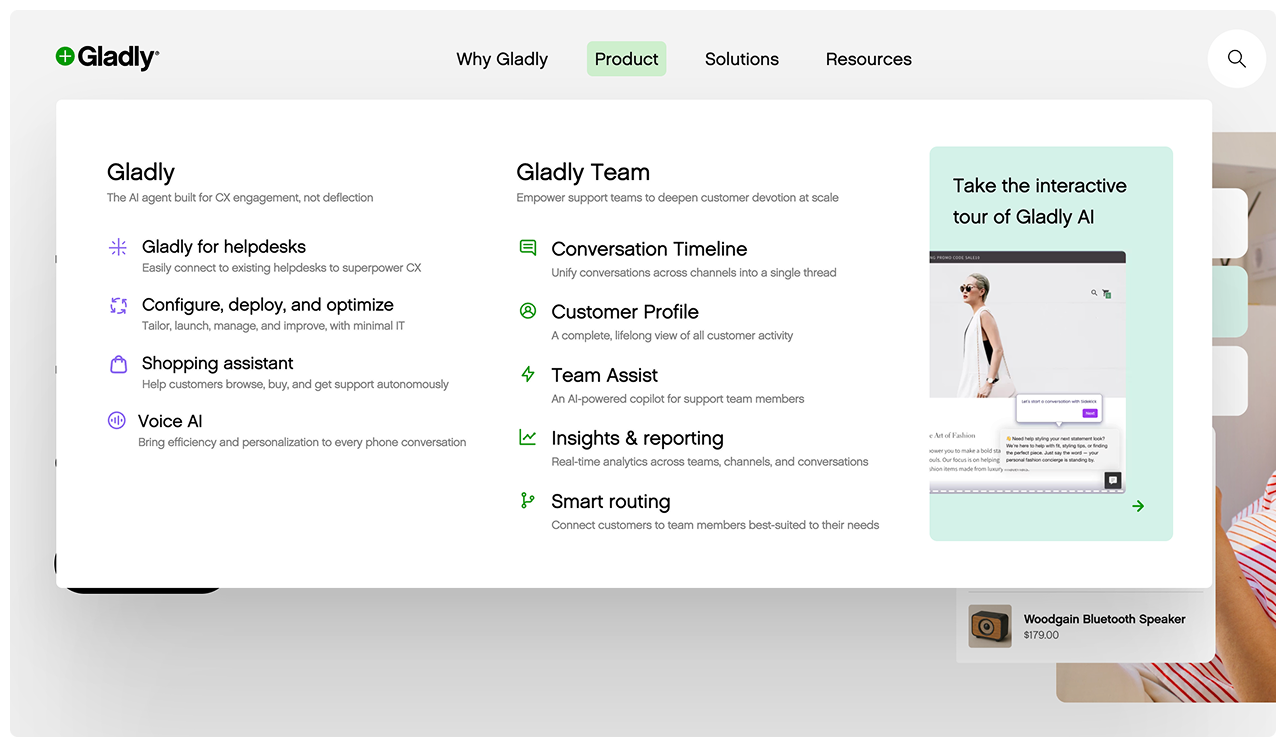
Task: Click 'Tailor, launch, manage, and improve, with minimal IT'
Action: coord(273,326)
